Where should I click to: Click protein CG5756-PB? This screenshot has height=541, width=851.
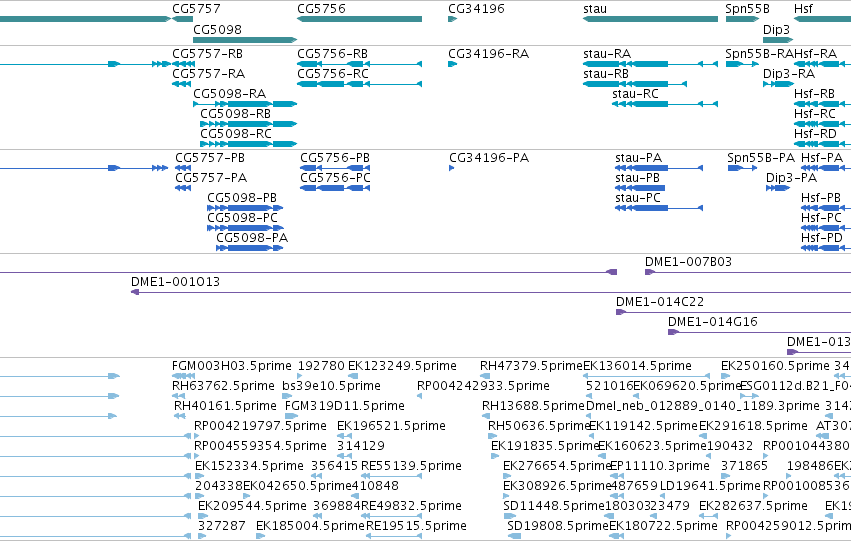click(x=335, y=158)
